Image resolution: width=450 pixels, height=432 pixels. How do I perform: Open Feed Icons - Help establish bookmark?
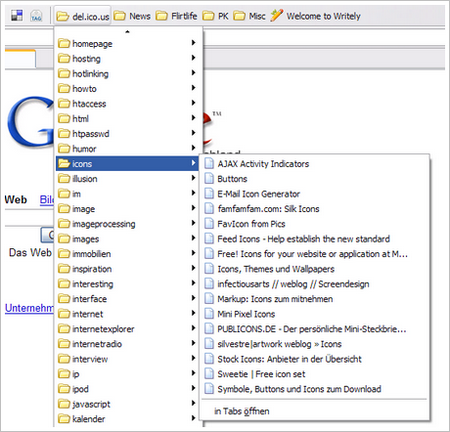pyautogui.click(x=314, y=239)
